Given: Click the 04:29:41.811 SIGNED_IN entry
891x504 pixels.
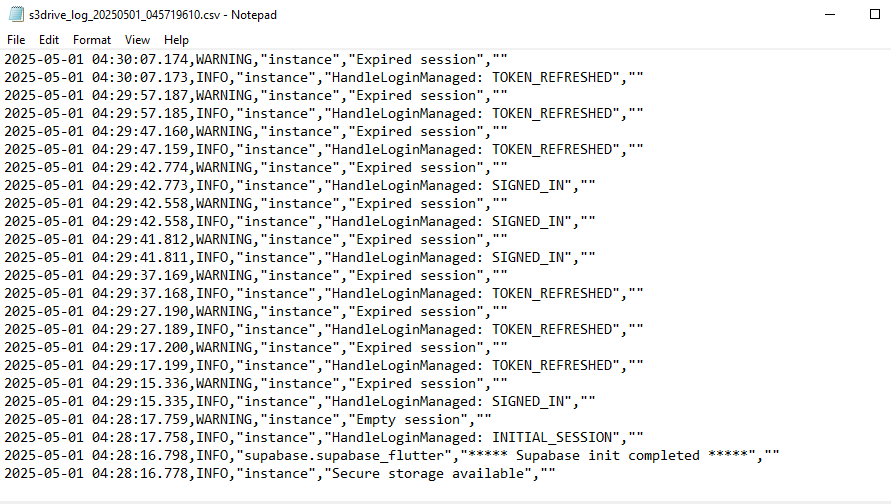Looking at the screenshot, I should 299,257.
